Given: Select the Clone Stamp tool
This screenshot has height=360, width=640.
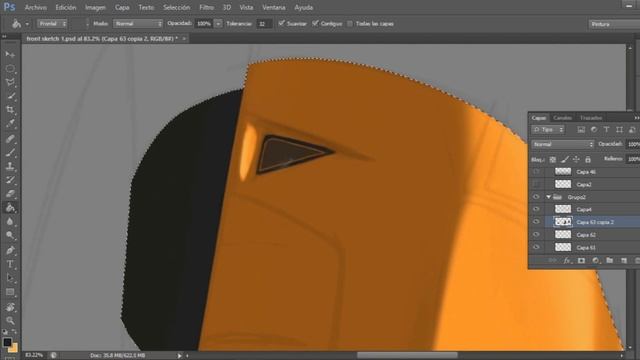Looking at the screenshot, I should [x=10, y=167].
